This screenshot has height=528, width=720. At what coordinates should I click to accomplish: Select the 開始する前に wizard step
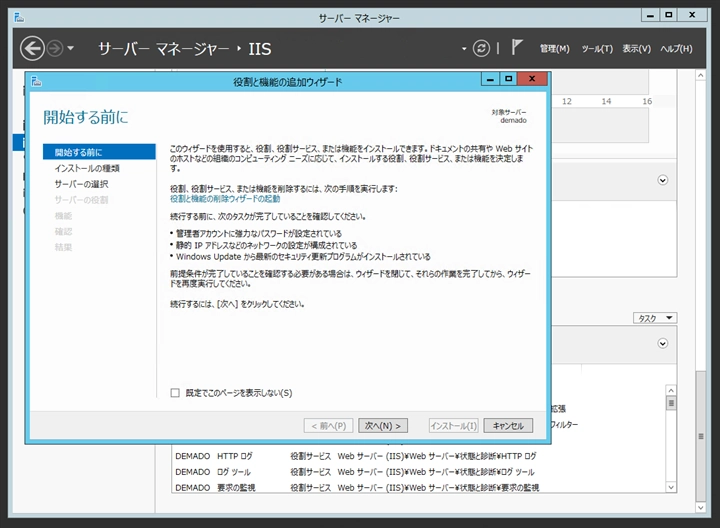[99, 152]
